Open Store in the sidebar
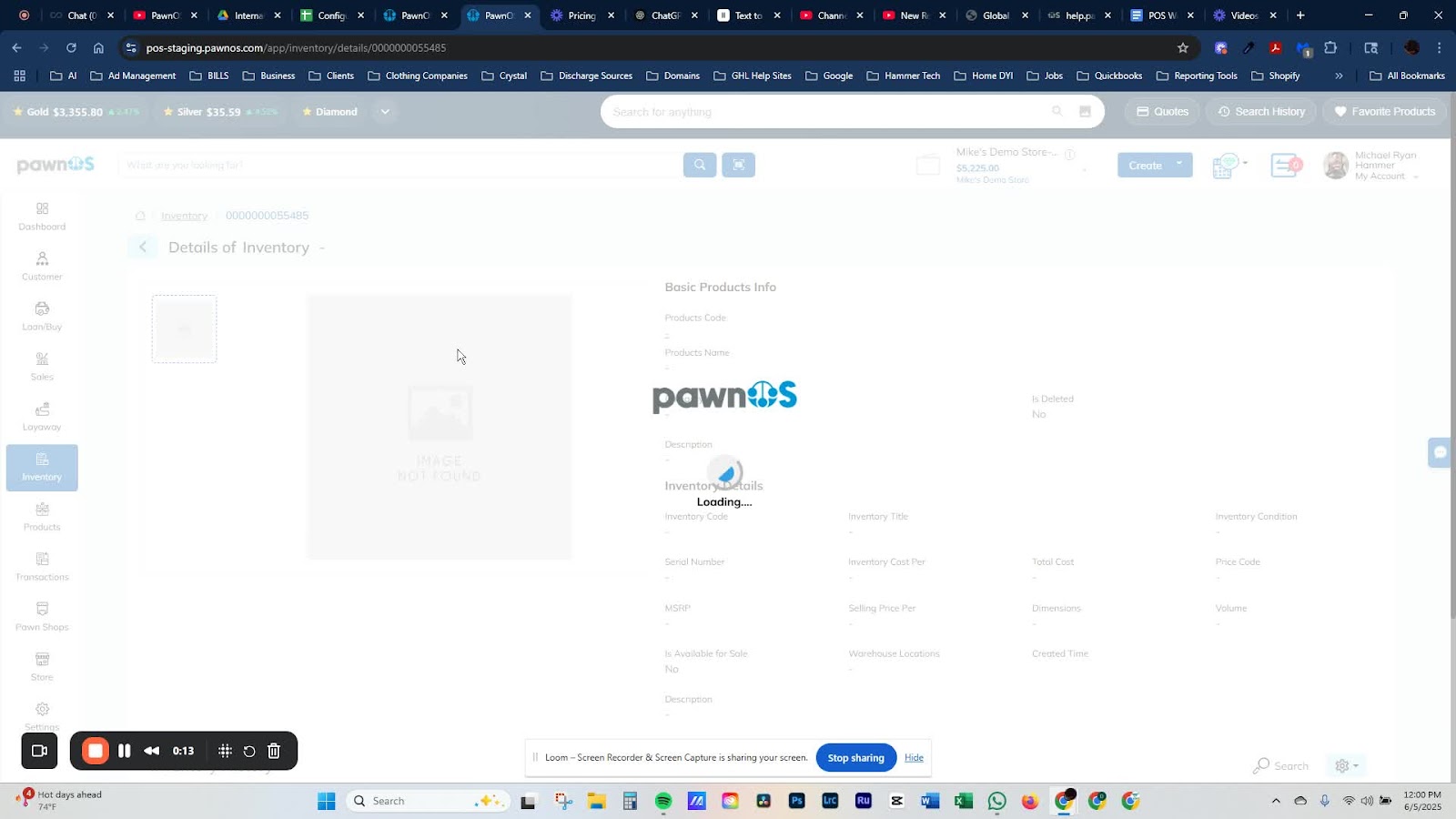This screenshot has width=1456, height=819. tap(42, 667)
